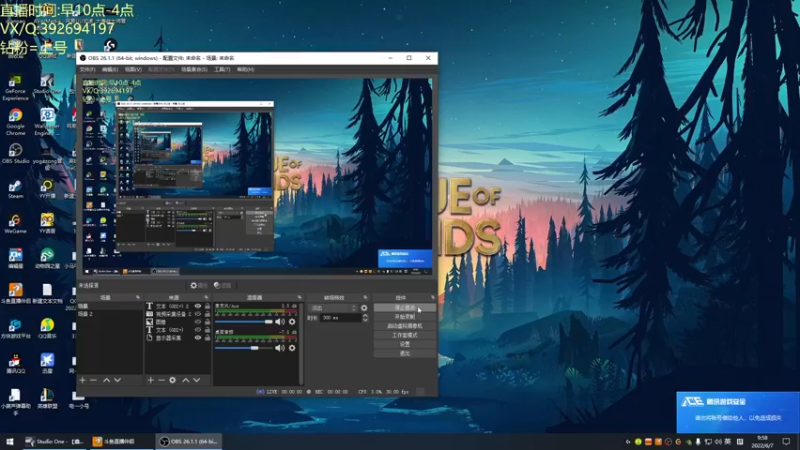This screenshot has height=450, width=800.
Task: Move source up in the source list
Action: [186, 380]
